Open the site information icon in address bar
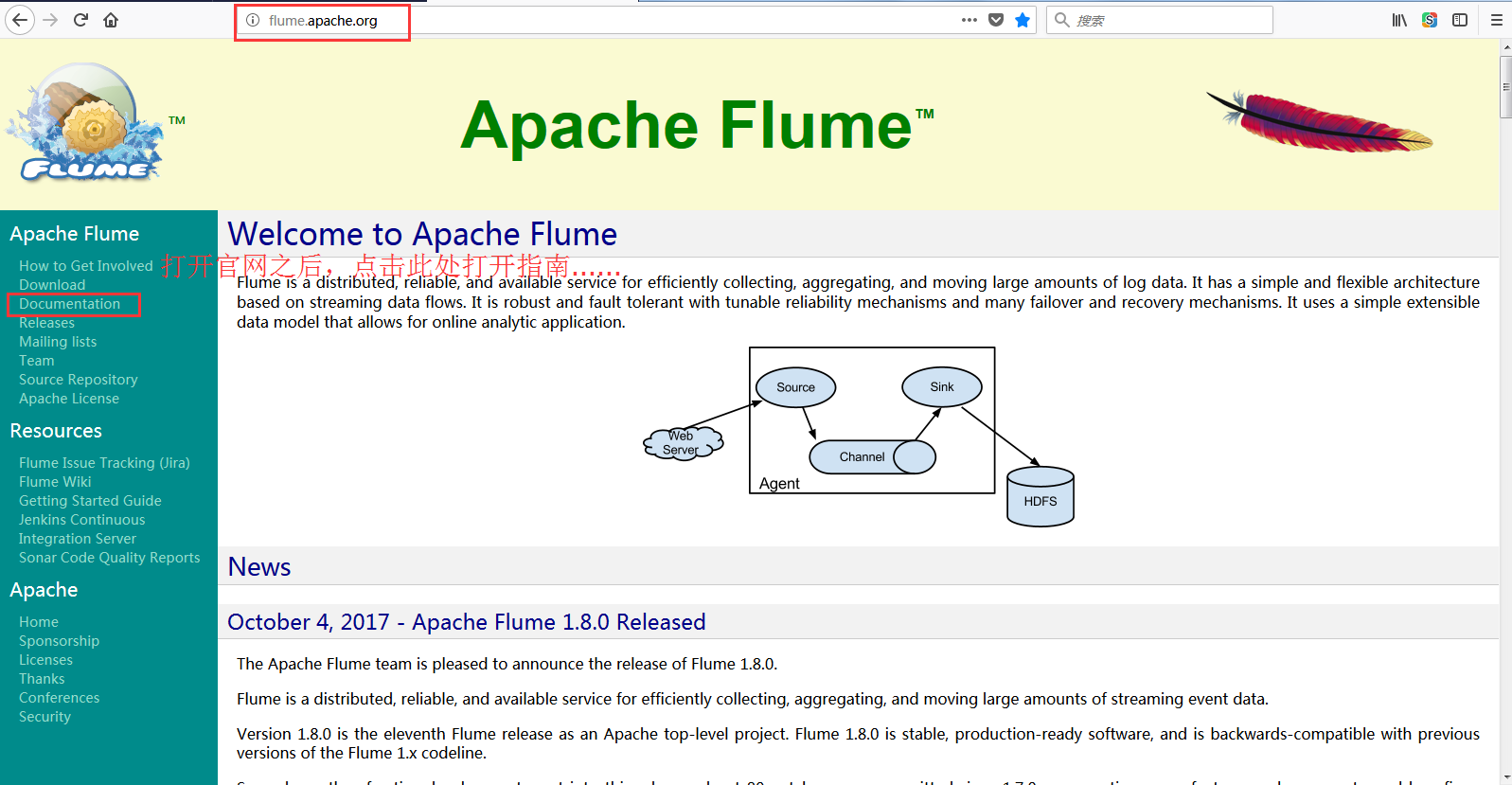 click(253, 20)
